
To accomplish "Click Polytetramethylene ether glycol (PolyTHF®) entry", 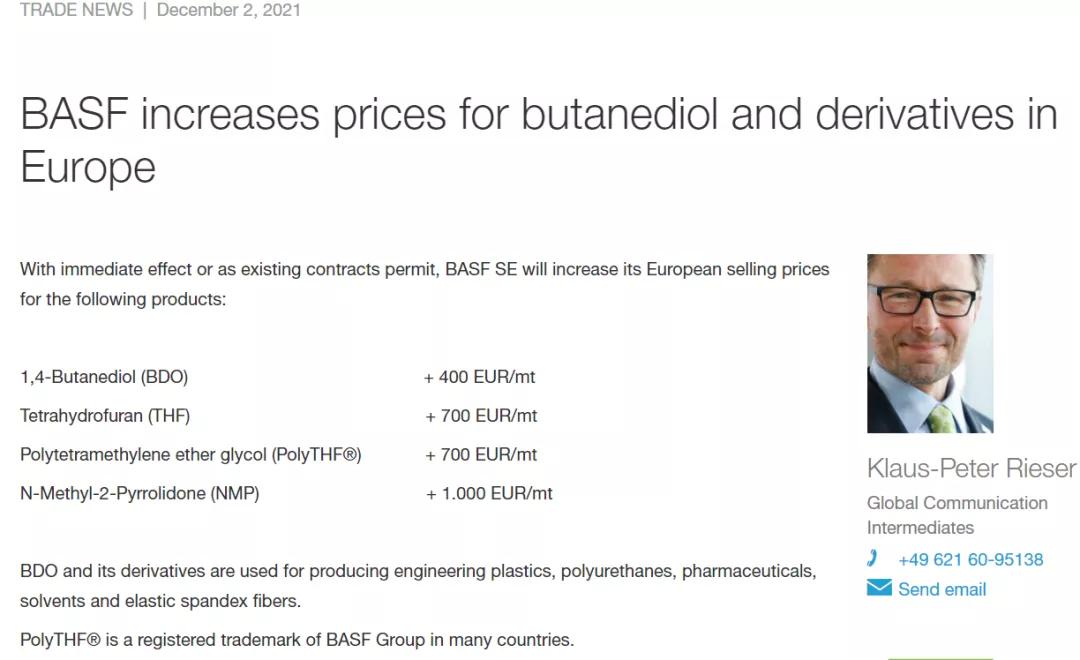I will [190, 454].
